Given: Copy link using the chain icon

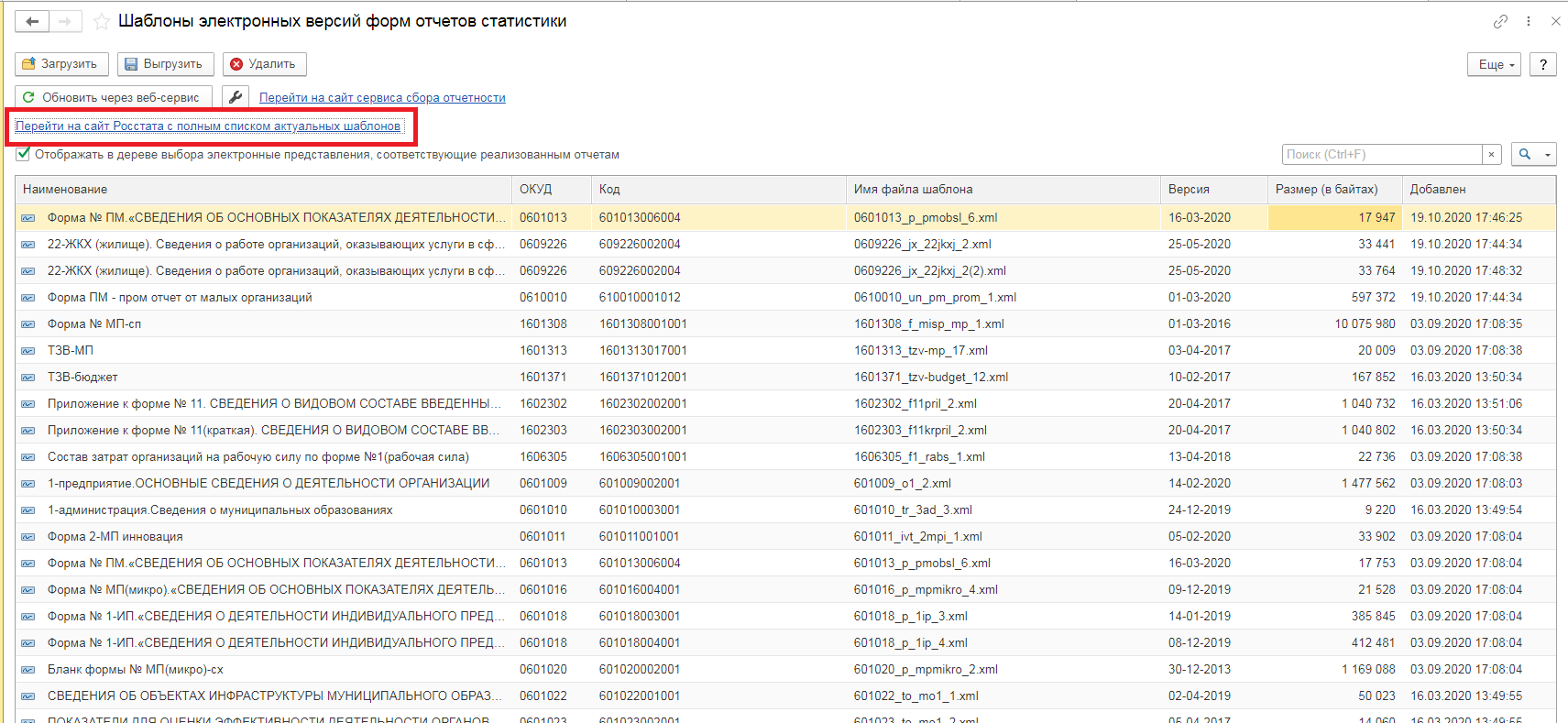Looking at the screenshot, I should point(1500,21).
